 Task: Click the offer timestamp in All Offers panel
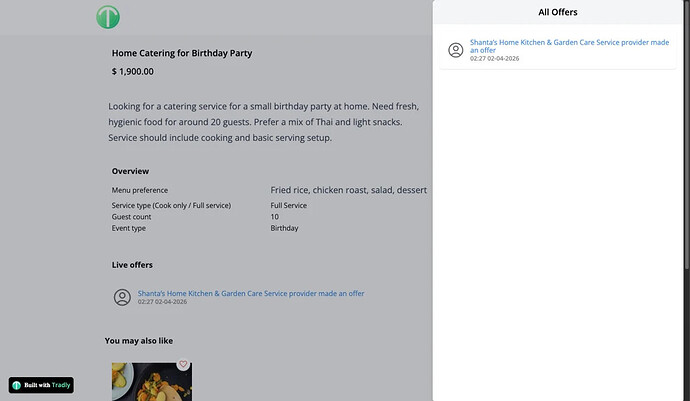494,59
